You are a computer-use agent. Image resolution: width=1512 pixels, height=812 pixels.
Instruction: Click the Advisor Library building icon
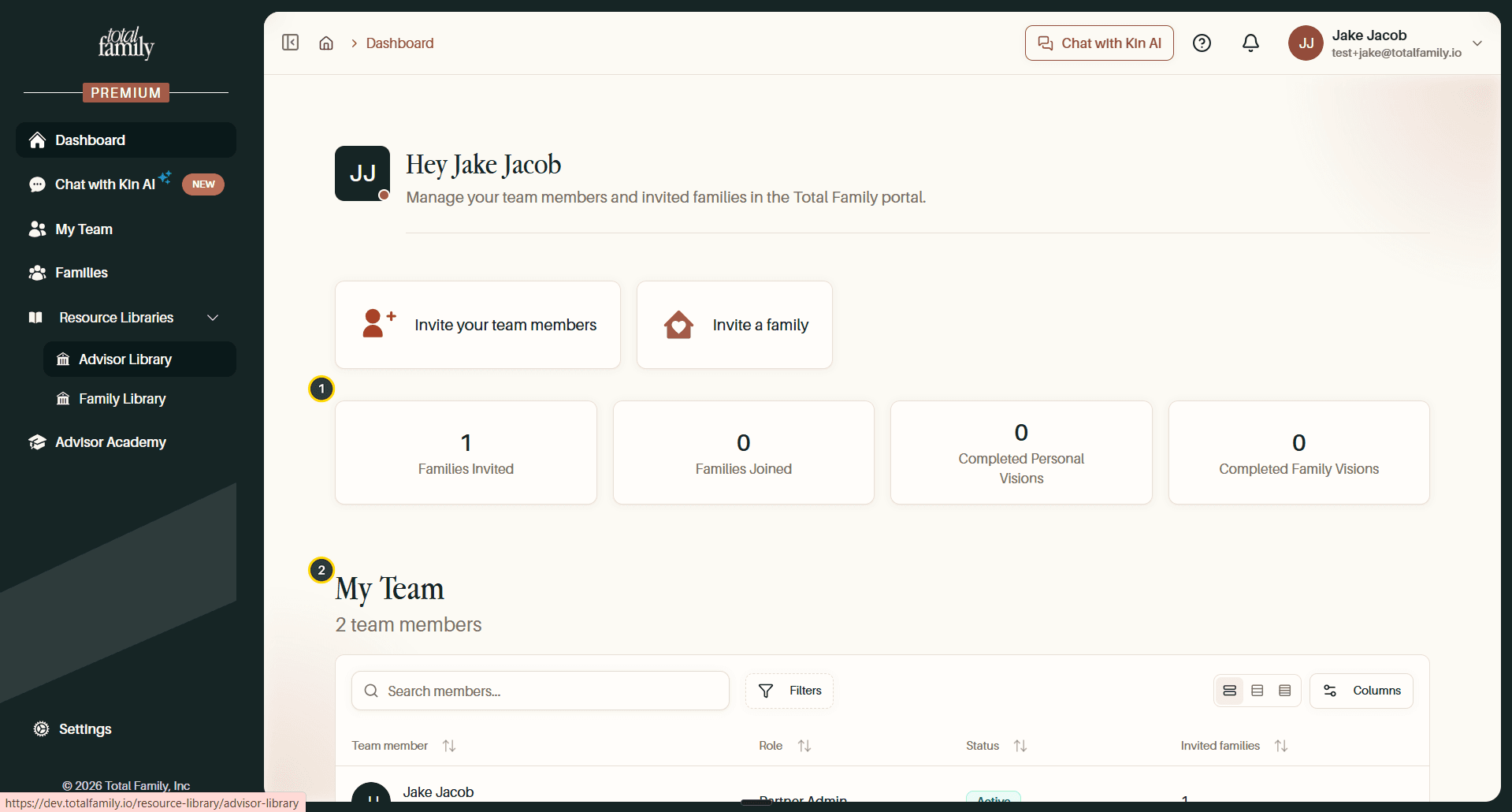(63, 359)
